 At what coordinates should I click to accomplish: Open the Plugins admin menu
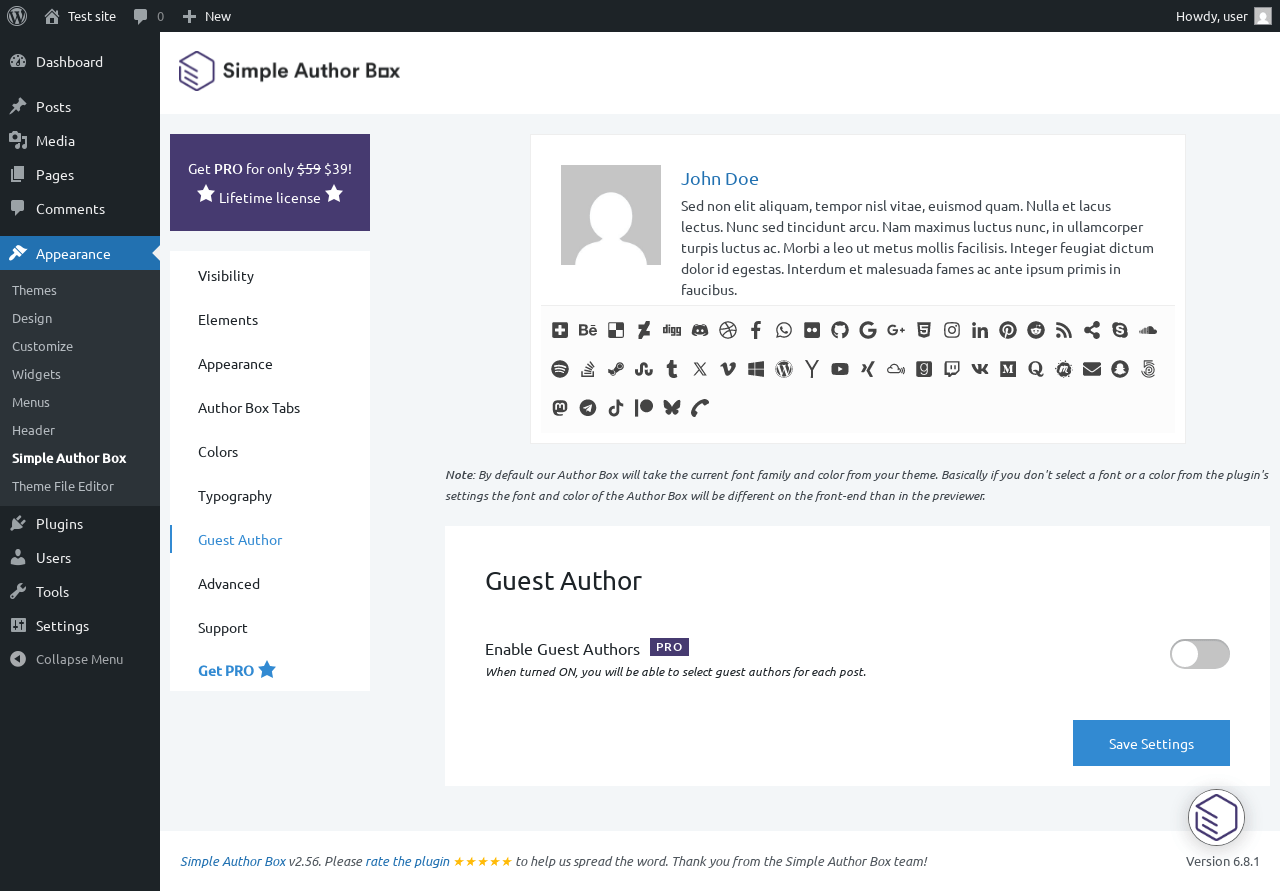(80, 523)
